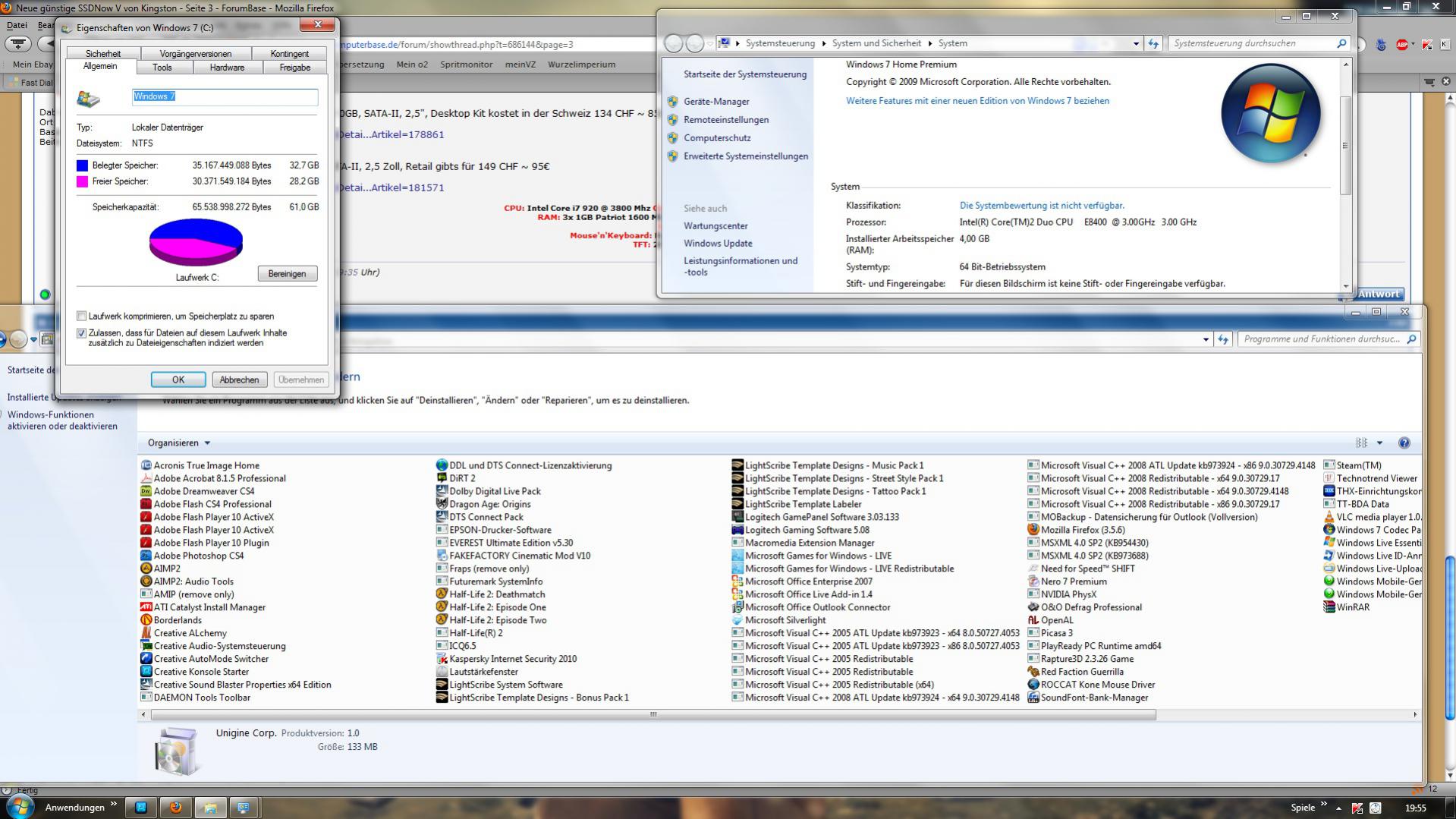Click the ICQ6.5 program icon

[x=442, y=646]
